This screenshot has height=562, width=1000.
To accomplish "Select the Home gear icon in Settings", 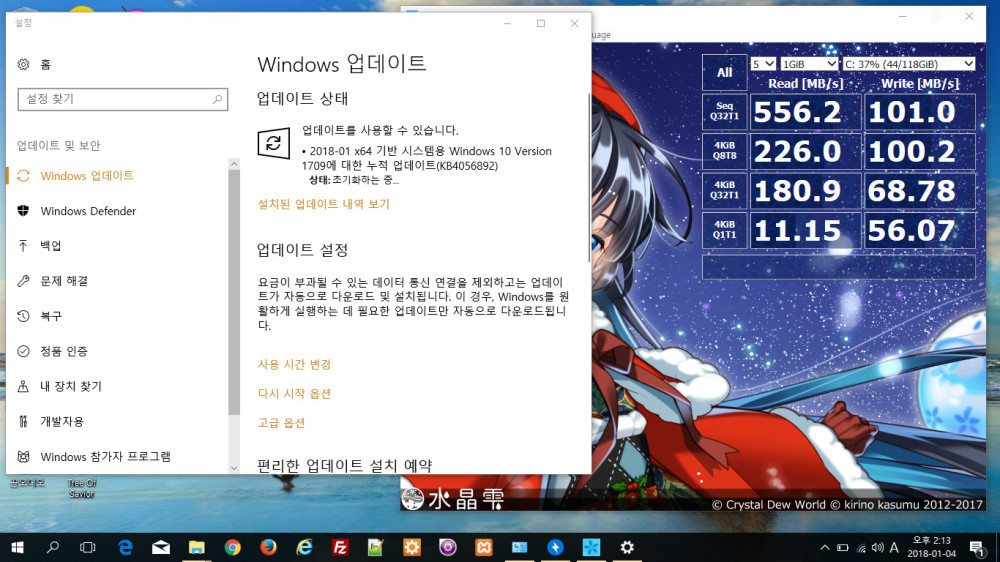I will click(x=23, y=65).
